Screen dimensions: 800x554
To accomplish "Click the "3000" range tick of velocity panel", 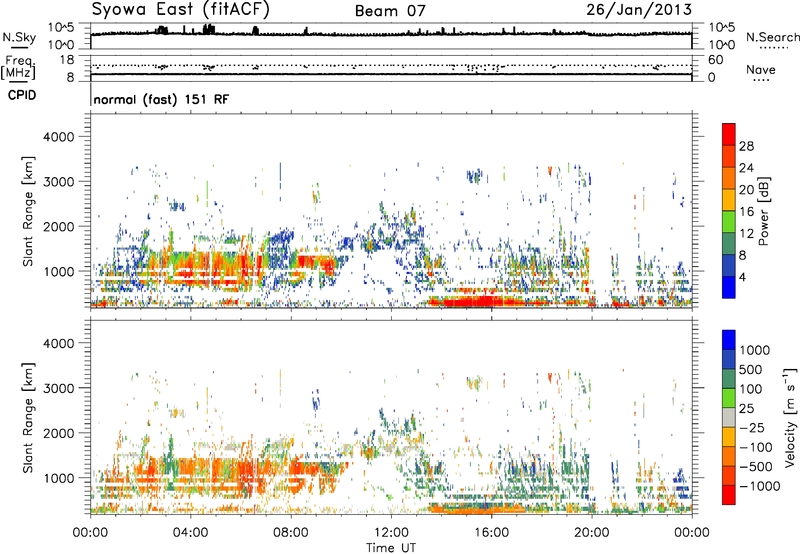I will [58, 388].
